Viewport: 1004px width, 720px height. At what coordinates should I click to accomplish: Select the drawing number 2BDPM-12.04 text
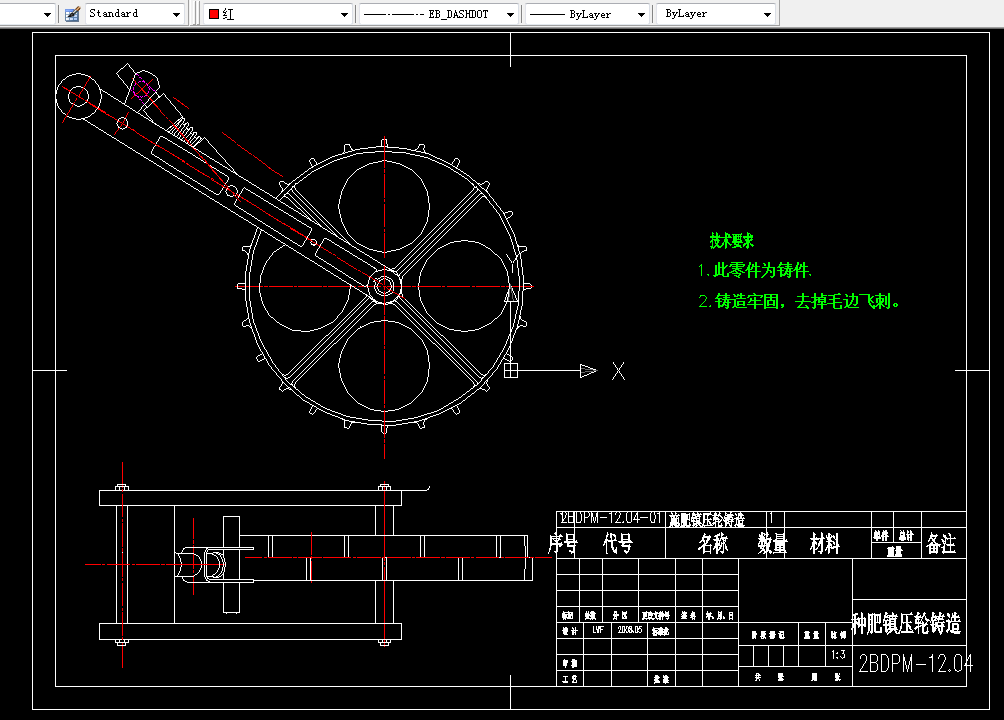coord(916,664)
